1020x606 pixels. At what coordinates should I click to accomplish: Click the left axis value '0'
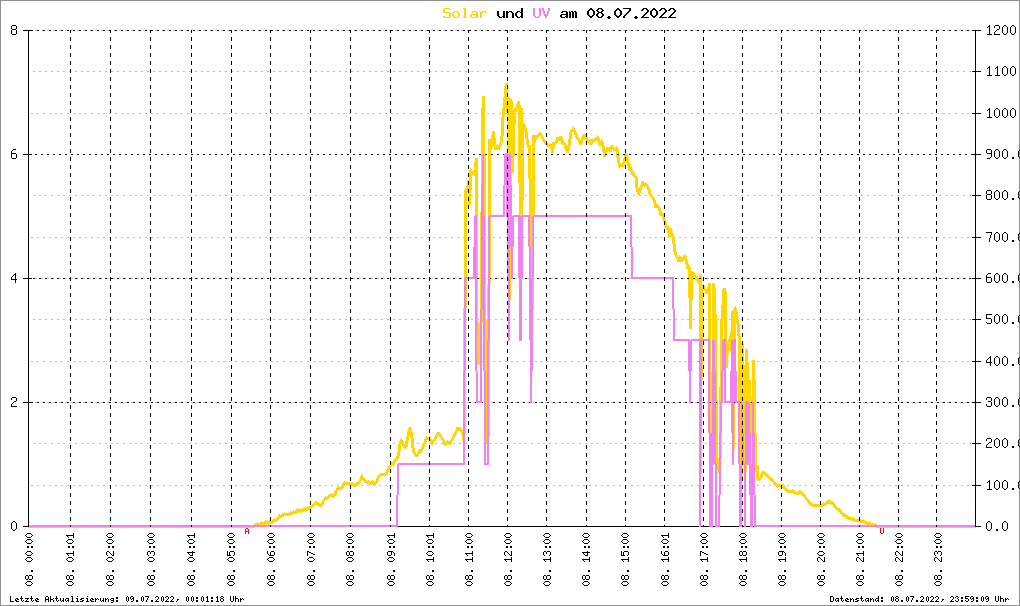pos(14,527)
